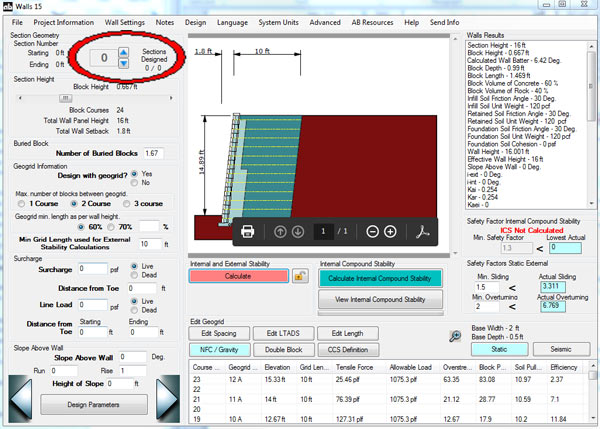Open the Design menu
The width and height of the screenshot is (600, 429).
pyautogui.click(x=196, y=22)
